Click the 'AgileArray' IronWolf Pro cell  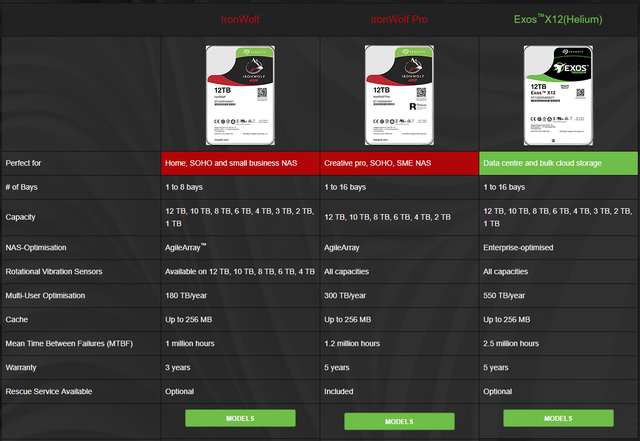click(x=399, y=247)
